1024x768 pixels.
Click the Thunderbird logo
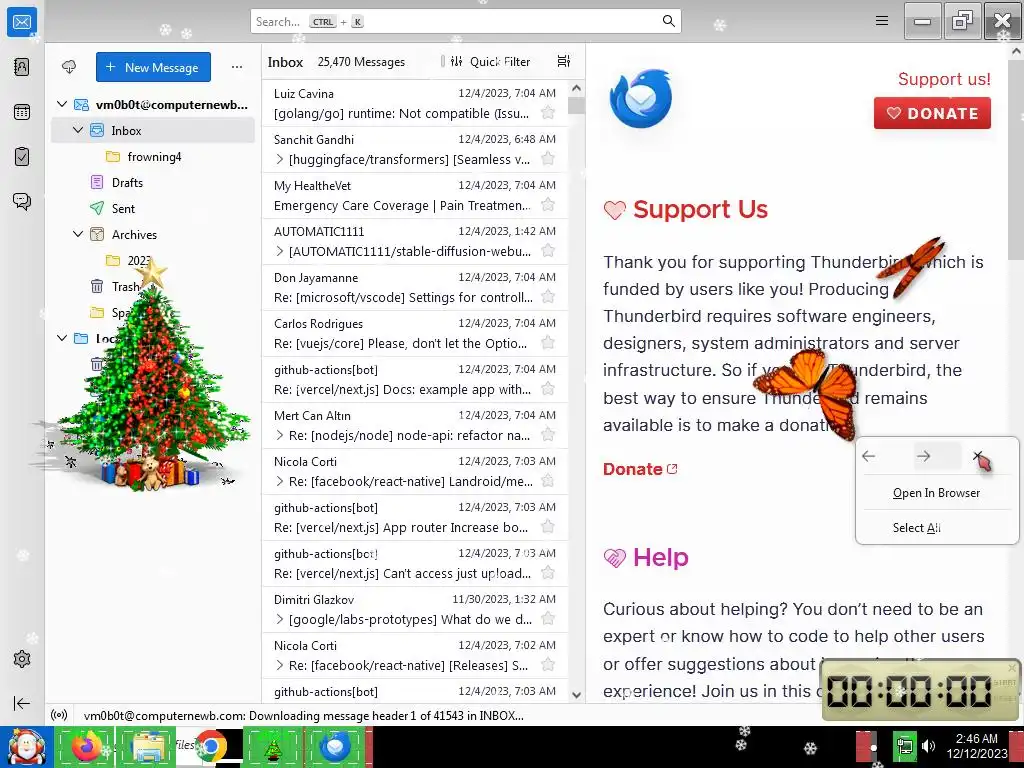point(641,99)
